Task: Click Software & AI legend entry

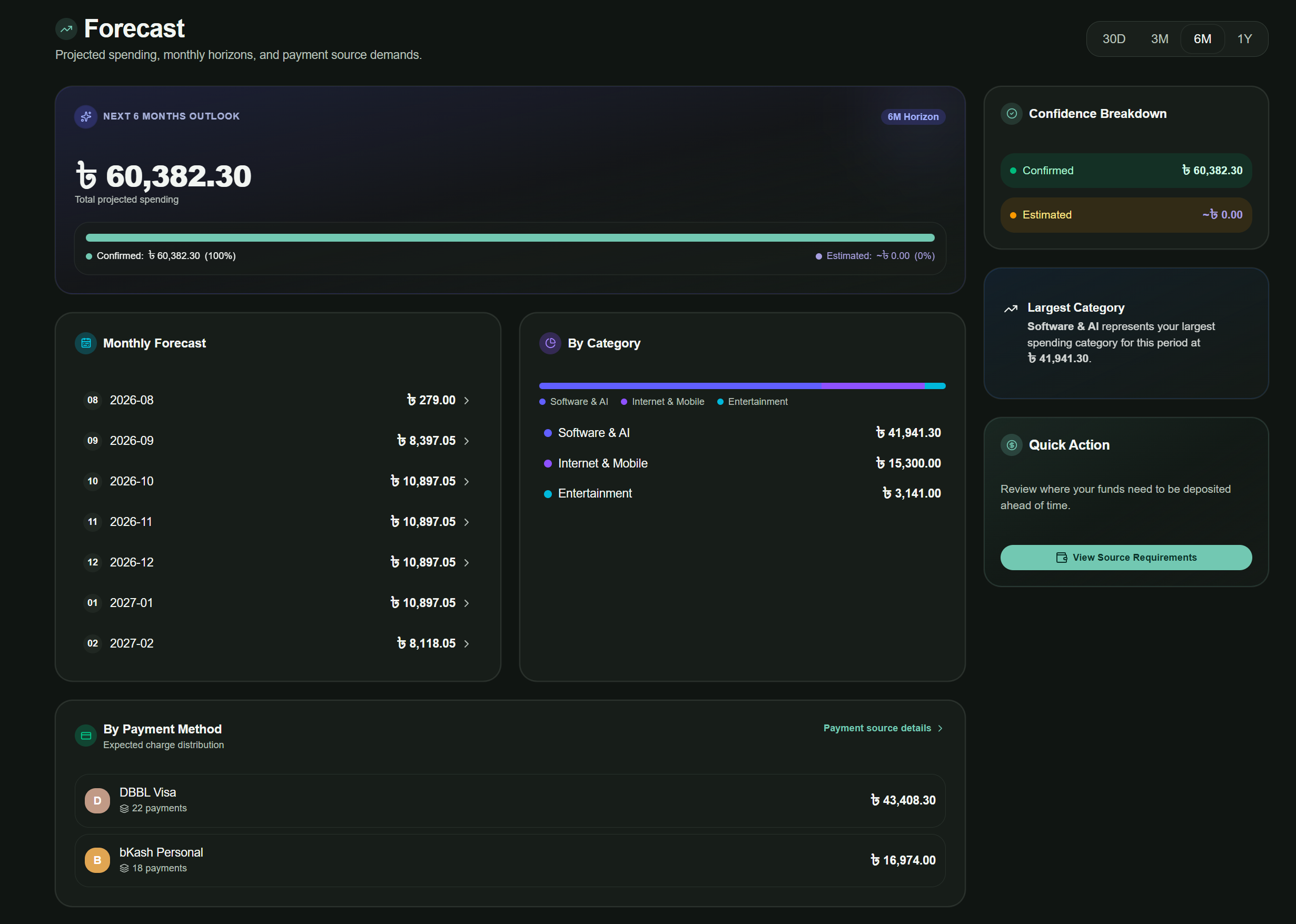Action: [573, 402]
